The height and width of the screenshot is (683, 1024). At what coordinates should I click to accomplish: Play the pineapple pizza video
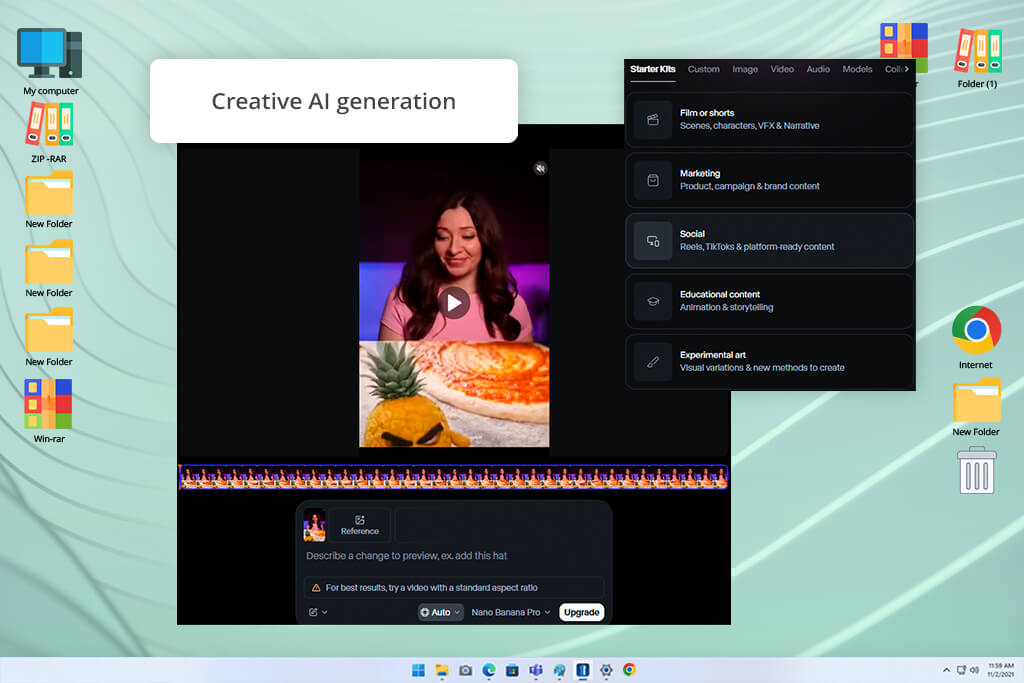coord(454,303)
